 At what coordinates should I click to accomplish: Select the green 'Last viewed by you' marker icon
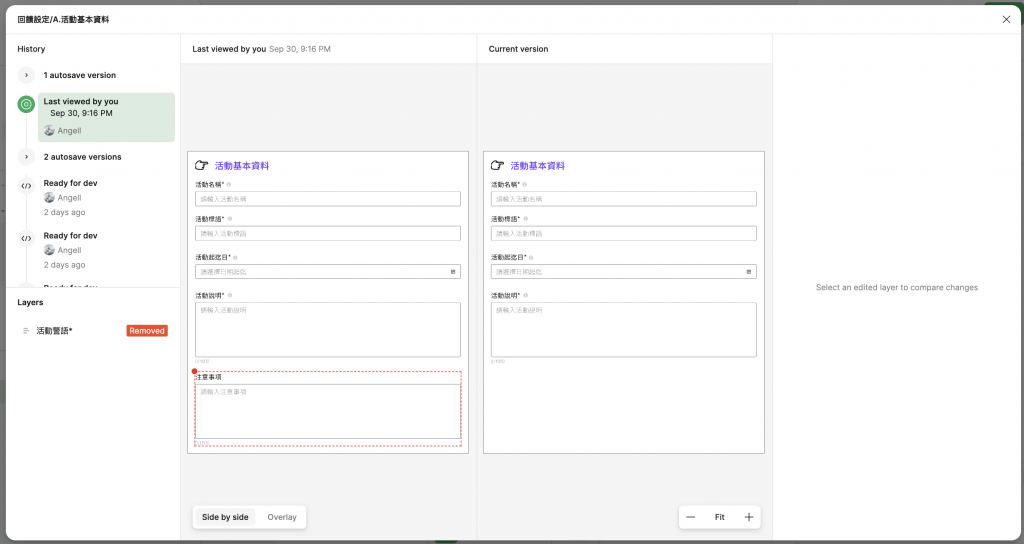coord(26,104)
